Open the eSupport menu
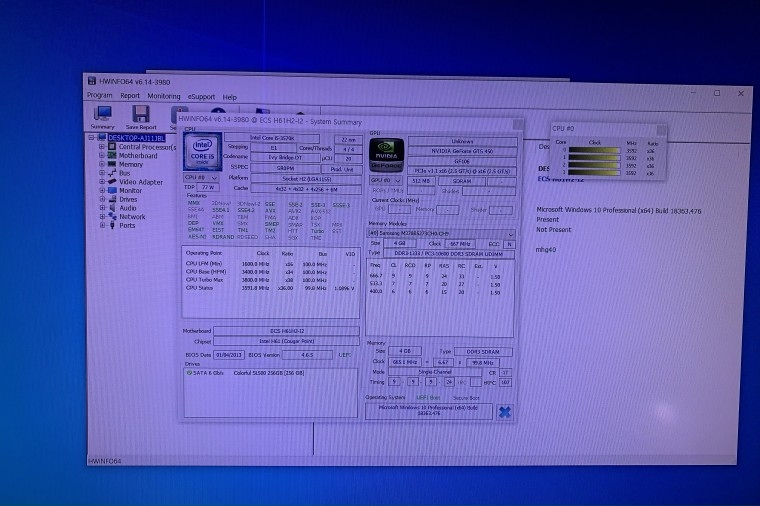760x506 pixels. pos(201,97)
